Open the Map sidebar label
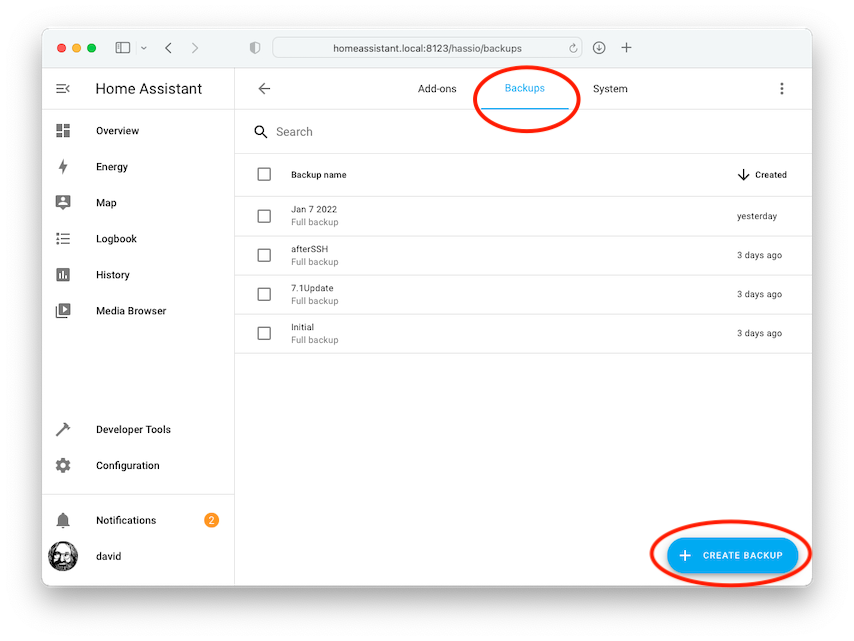Screen dimensions: 854x641 pos(106,203)
